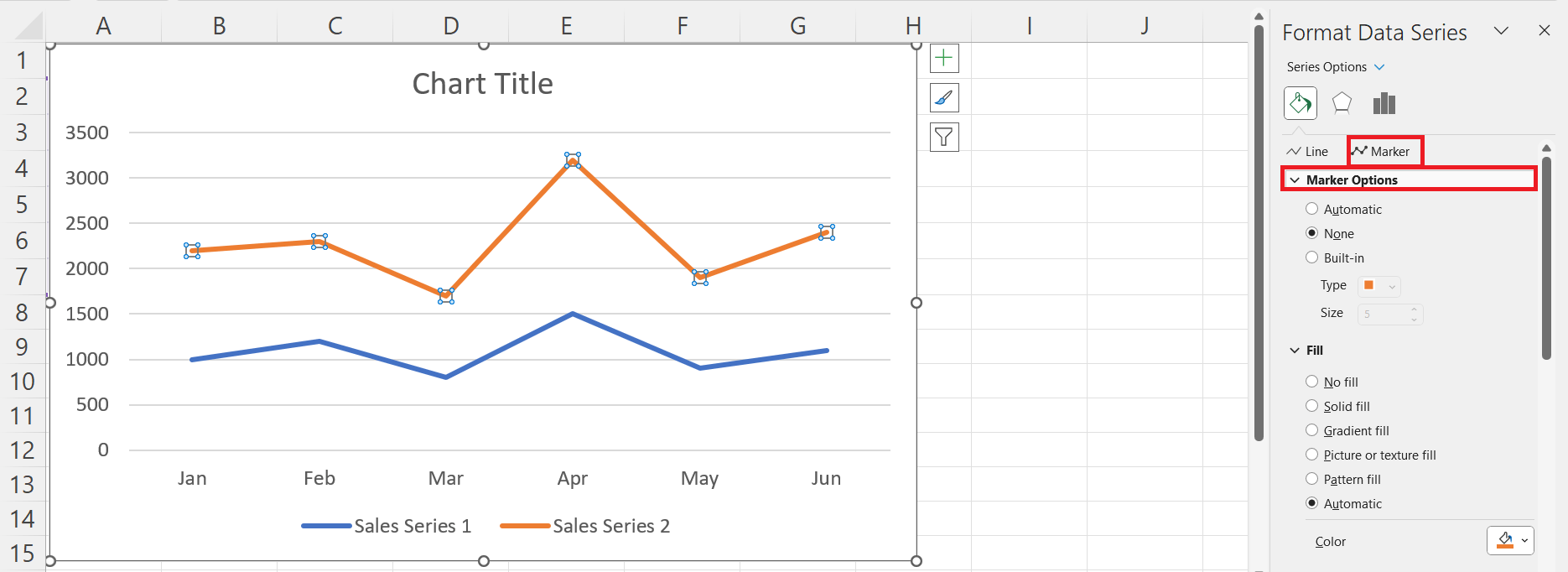Select the Pattern fill option
The width and height of the screenshot is (1568, 572).
click(1312, 479)
